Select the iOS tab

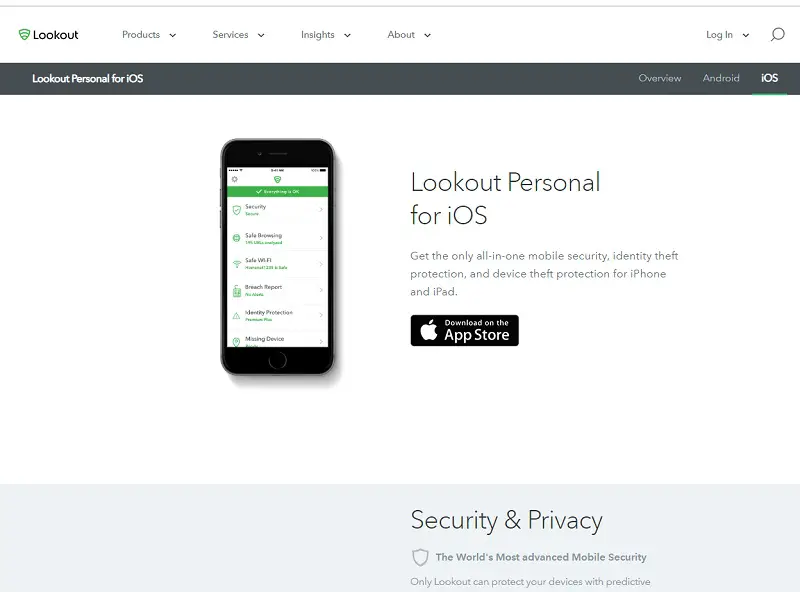769,78
